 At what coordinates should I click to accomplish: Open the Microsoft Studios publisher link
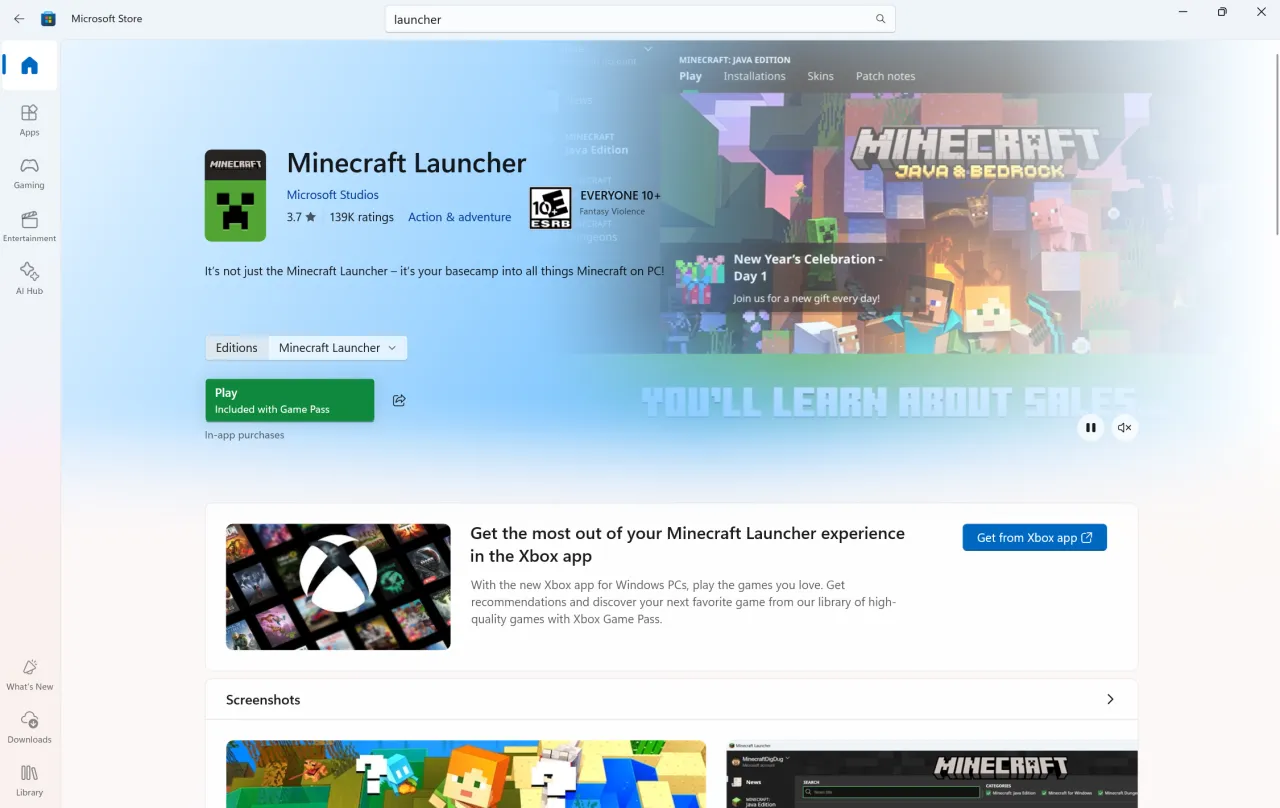coord(332,194)
